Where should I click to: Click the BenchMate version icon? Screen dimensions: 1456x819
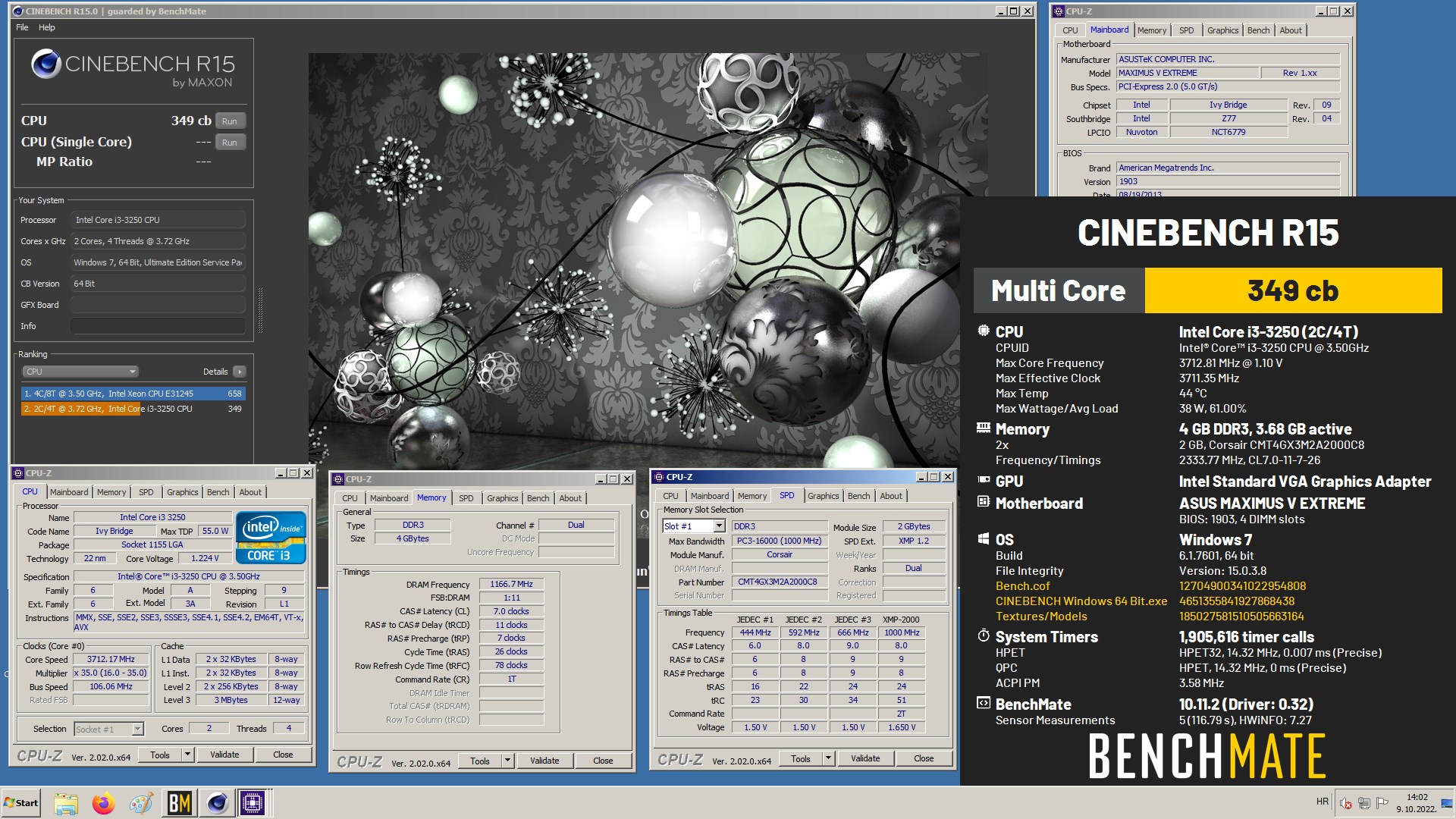tap(984, 704)
